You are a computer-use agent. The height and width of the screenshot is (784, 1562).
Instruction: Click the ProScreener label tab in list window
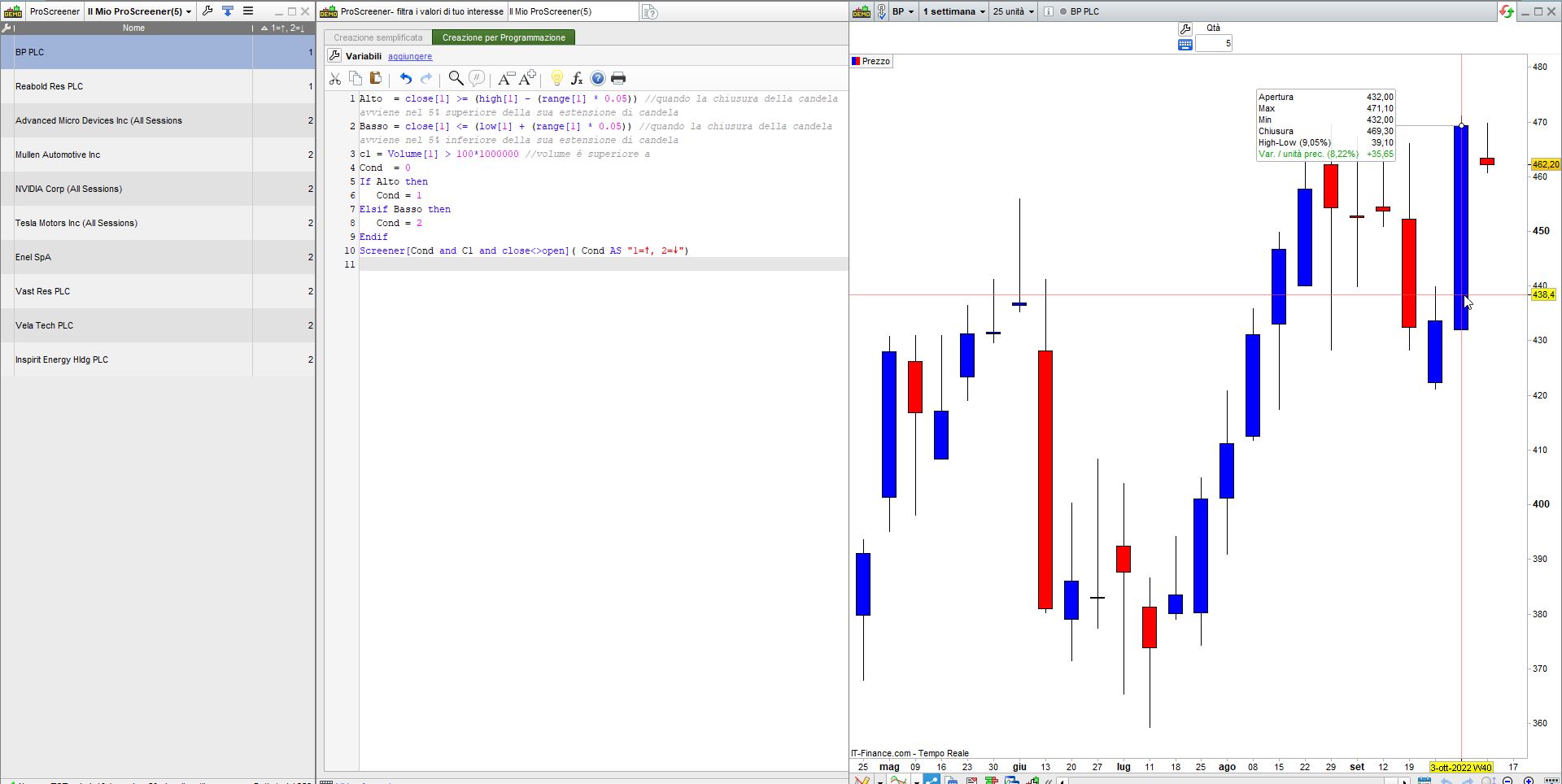click(55, 11)
